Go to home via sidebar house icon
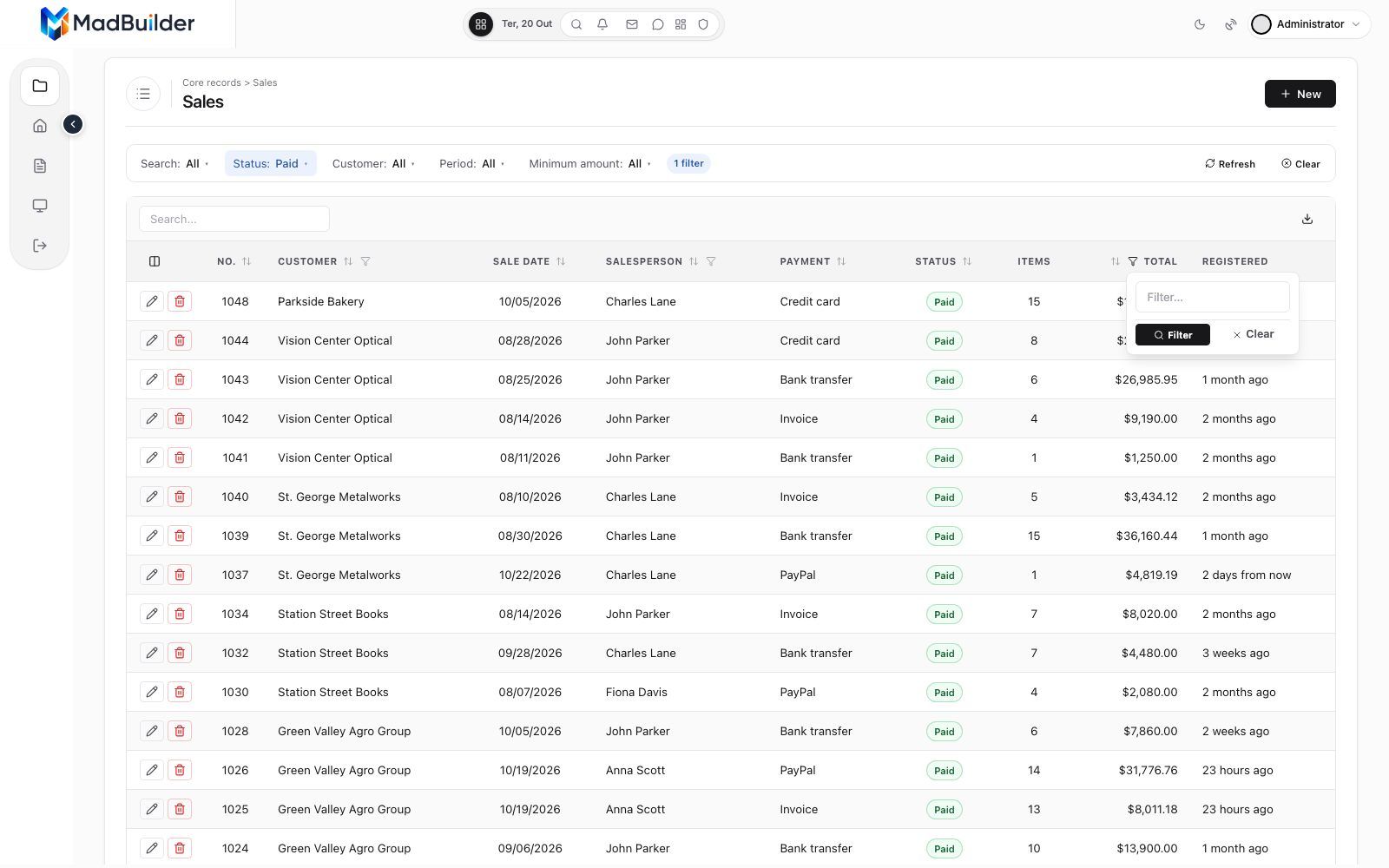This screenshot has width=1389, height=868. 40,126
